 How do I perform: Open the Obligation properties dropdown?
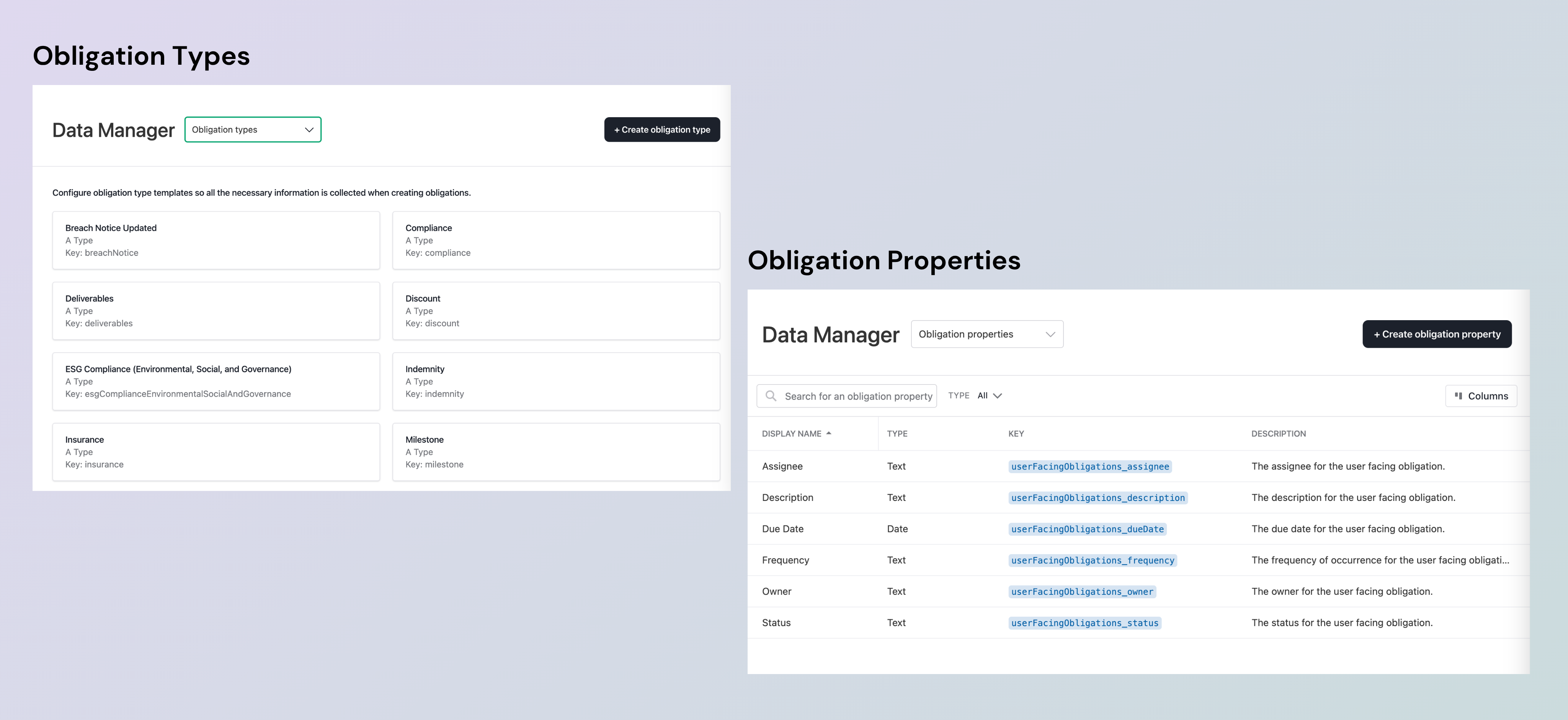pyautogui.click(x=987, y=334)
